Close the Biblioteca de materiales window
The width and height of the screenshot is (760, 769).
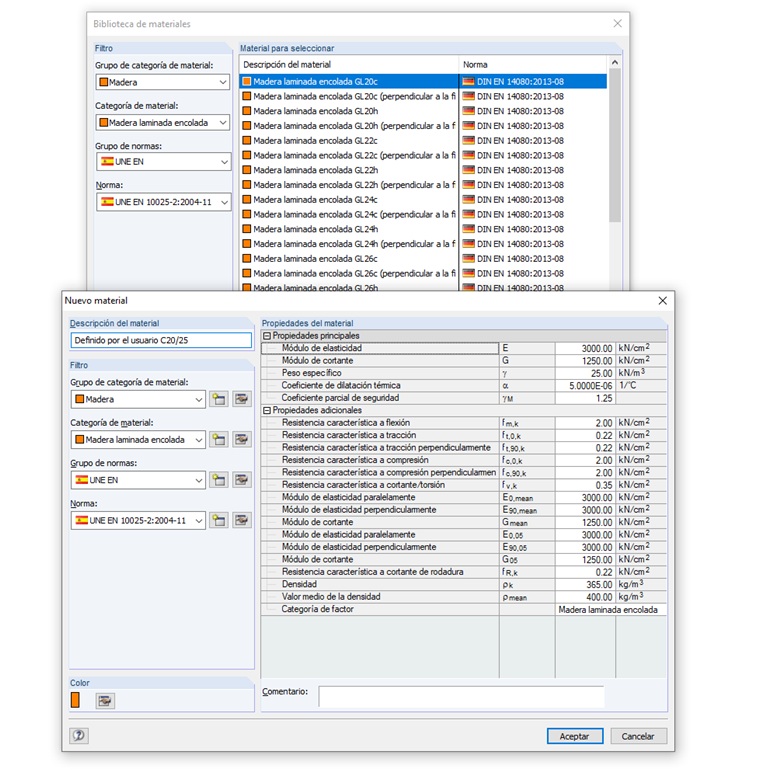point(617,24)
